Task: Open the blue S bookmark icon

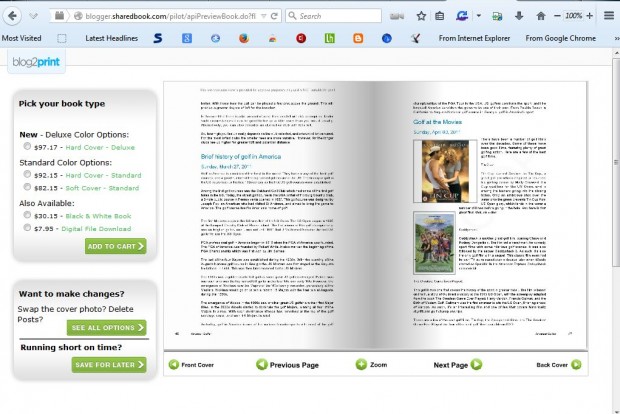Action: [158, 38]
